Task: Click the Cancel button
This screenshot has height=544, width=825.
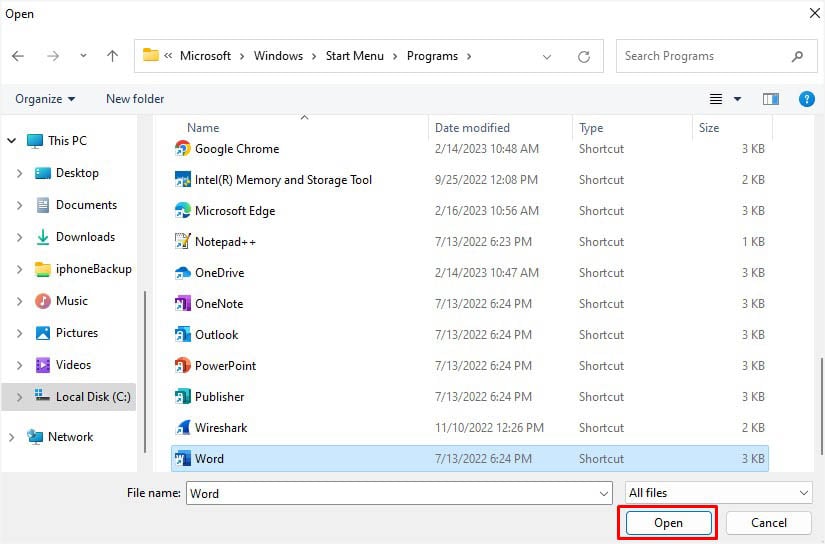Action: [769, 523]
